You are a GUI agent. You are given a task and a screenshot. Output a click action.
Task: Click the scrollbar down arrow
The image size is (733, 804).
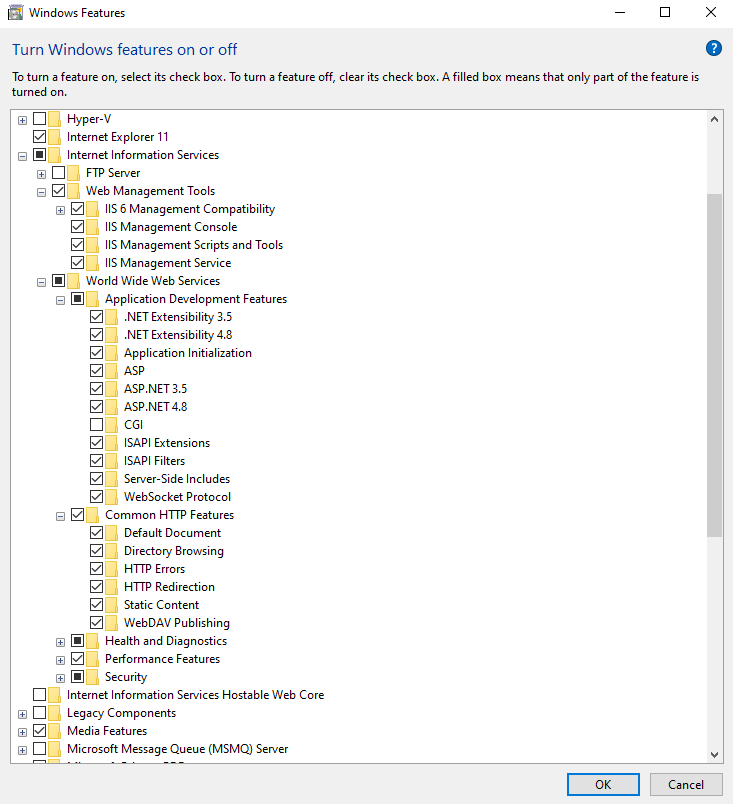[715, 754]
